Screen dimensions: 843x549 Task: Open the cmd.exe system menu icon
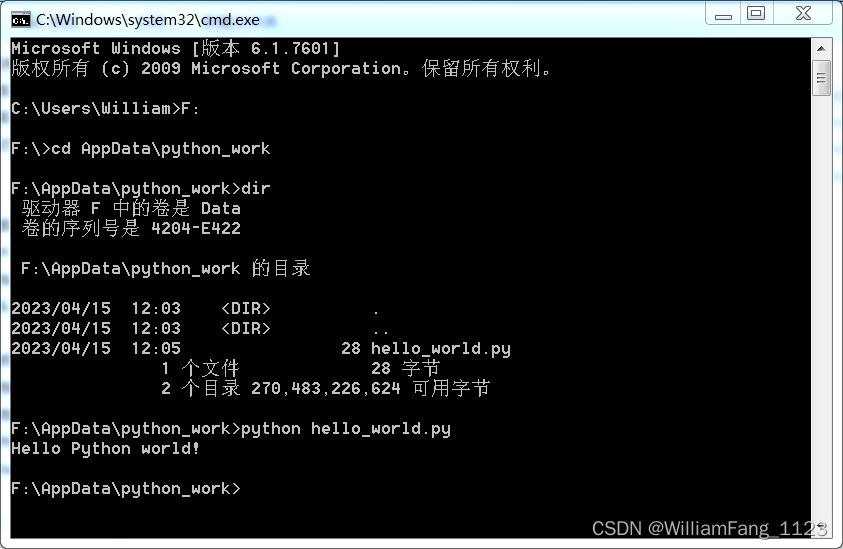(20, 20)
